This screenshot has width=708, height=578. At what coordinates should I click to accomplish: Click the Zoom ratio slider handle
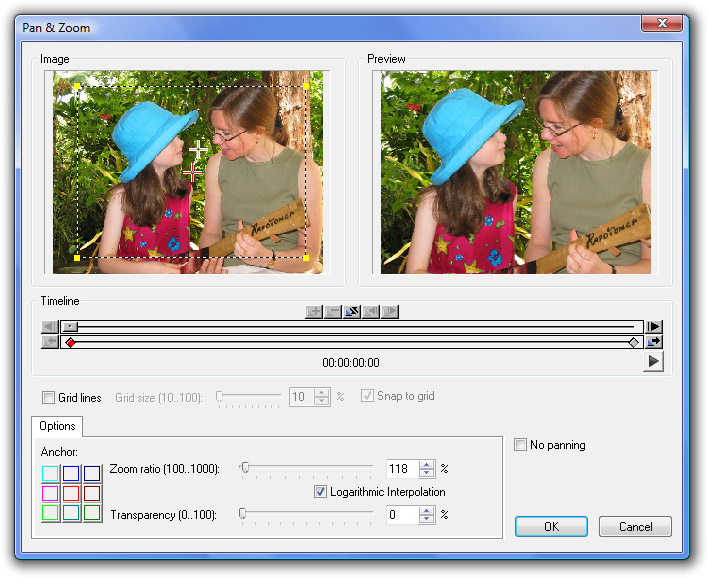click(x=243, y=467)
